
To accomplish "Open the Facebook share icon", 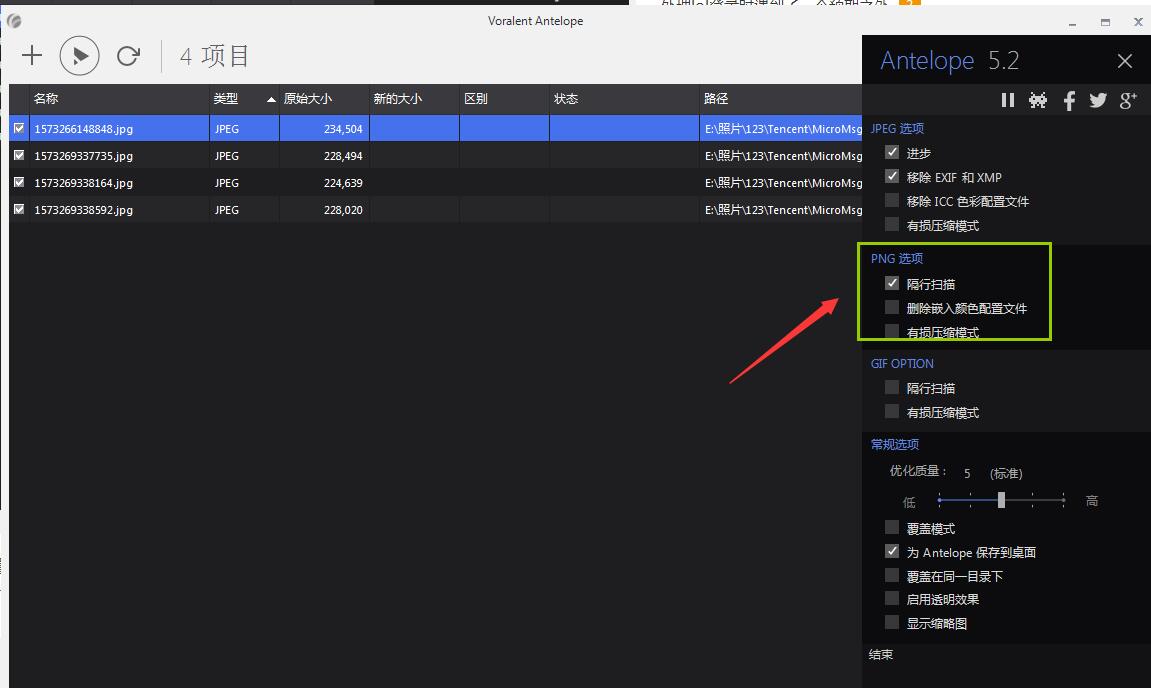I will point(1069,100).
